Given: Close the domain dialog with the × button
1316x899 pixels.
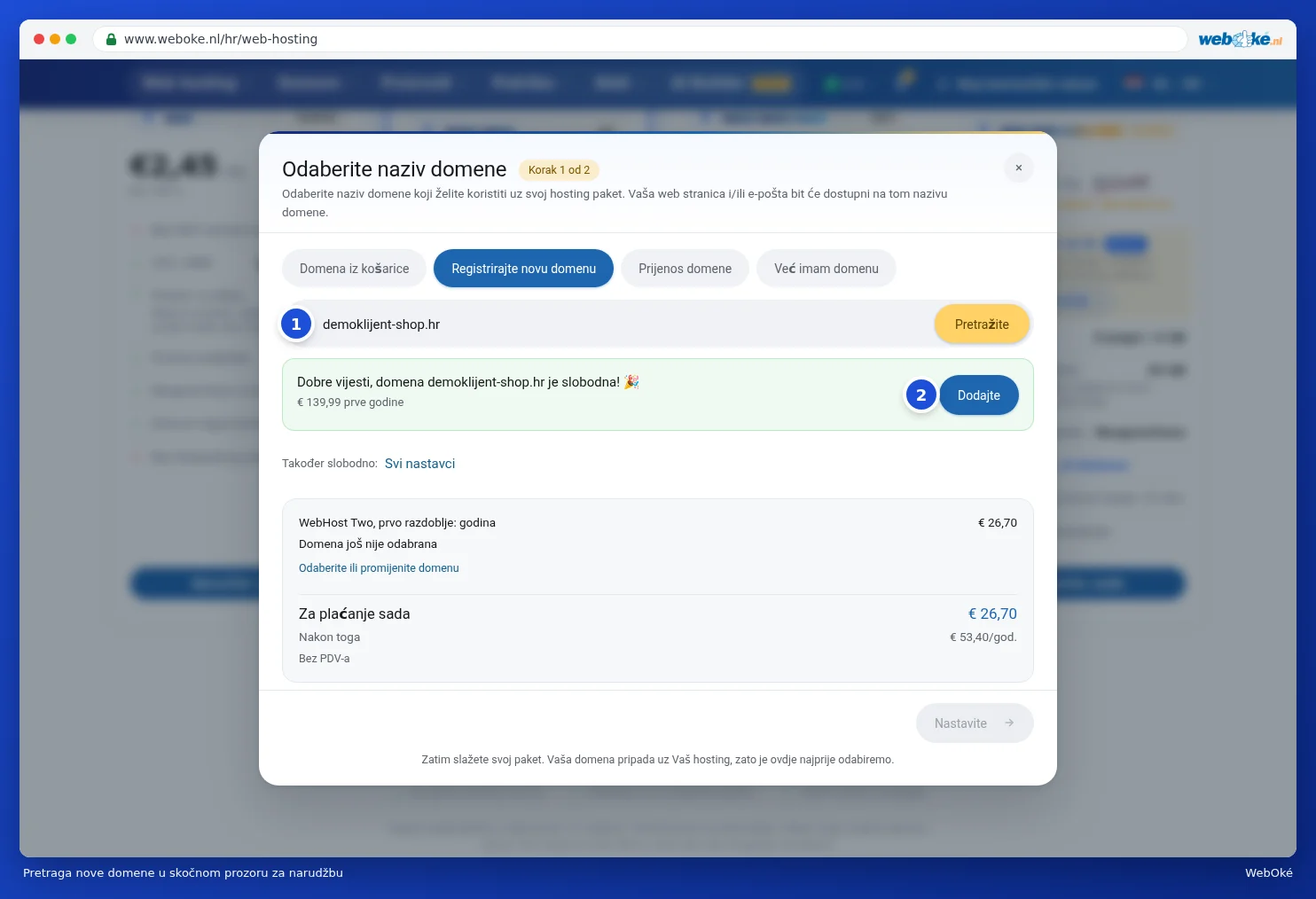Looking at the screenshot, I should point(1018,168).
